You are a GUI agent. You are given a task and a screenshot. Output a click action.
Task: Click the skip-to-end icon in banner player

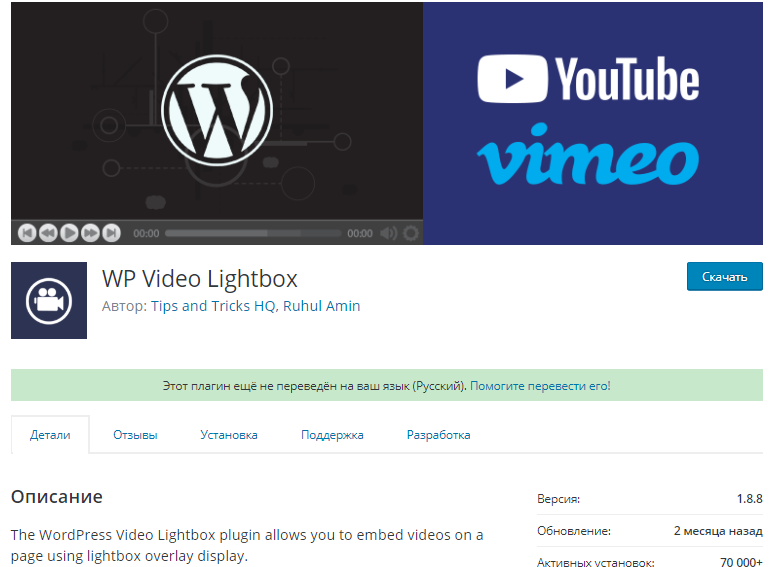[111, 233]
